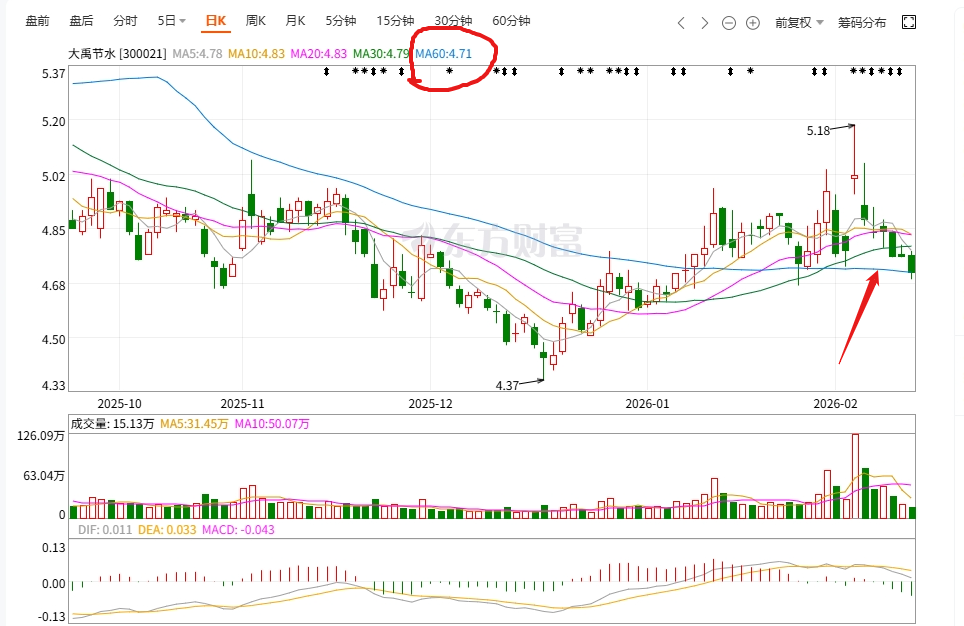Zoom in the chart with the plus icon
964x626 pixels.
tap(753, 23)
